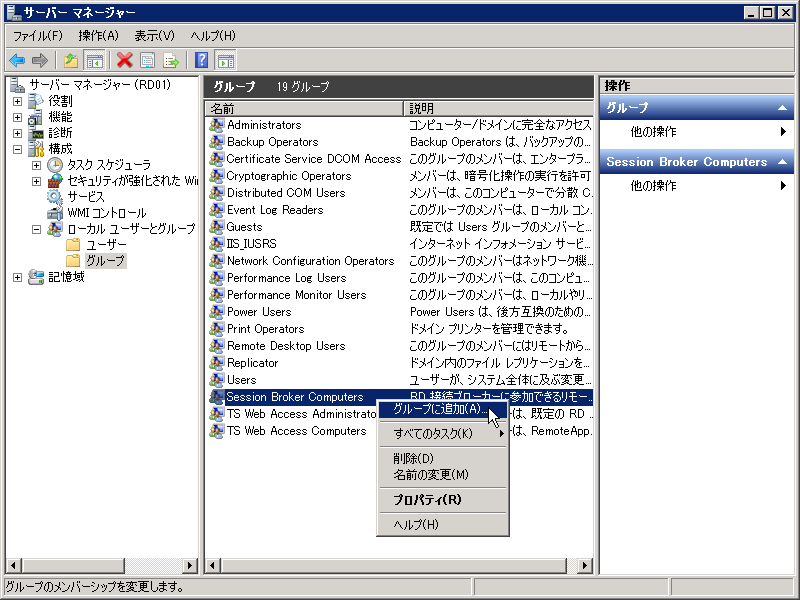Click the WMI コントロール icon in tree

tap(55, 213)
